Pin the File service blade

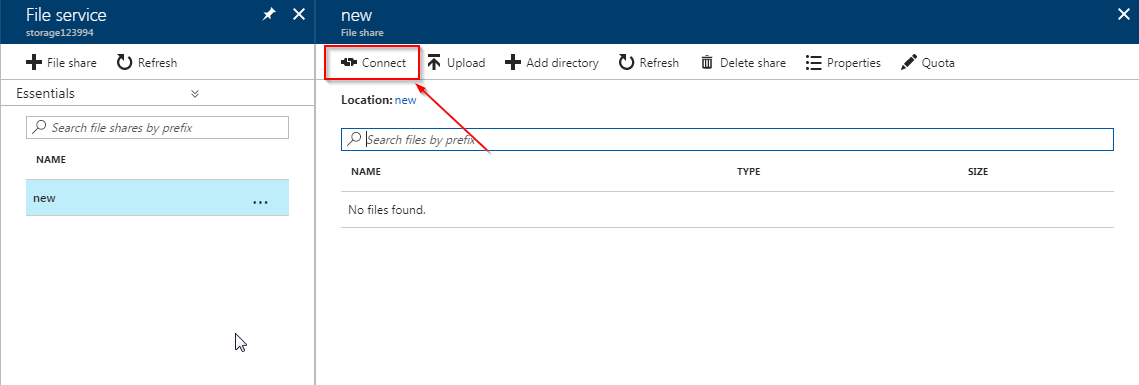pos(269,15)
